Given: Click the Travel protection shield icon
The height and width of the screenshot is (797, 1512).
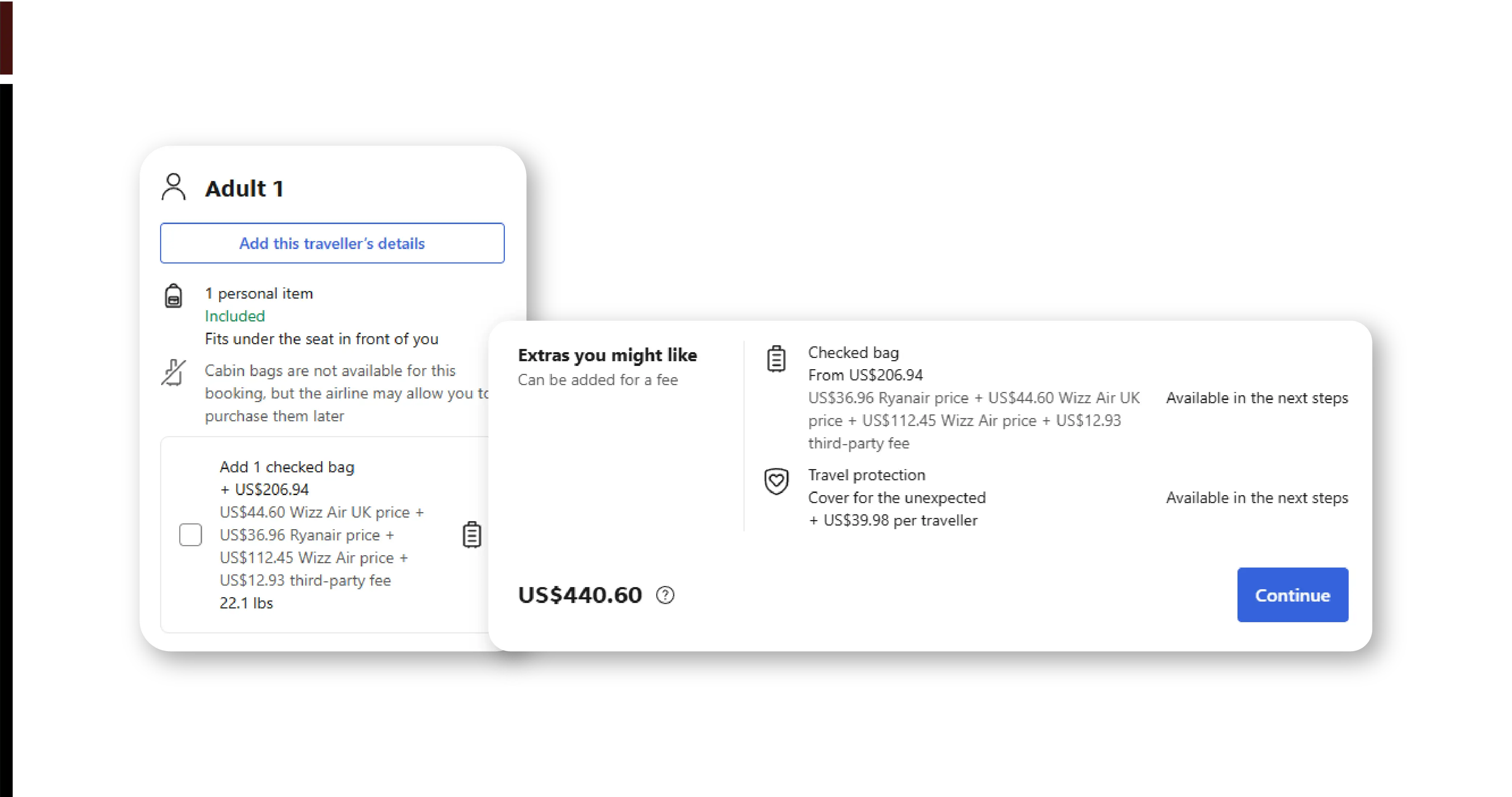Looking at the screenshot, I should point(776,481).
